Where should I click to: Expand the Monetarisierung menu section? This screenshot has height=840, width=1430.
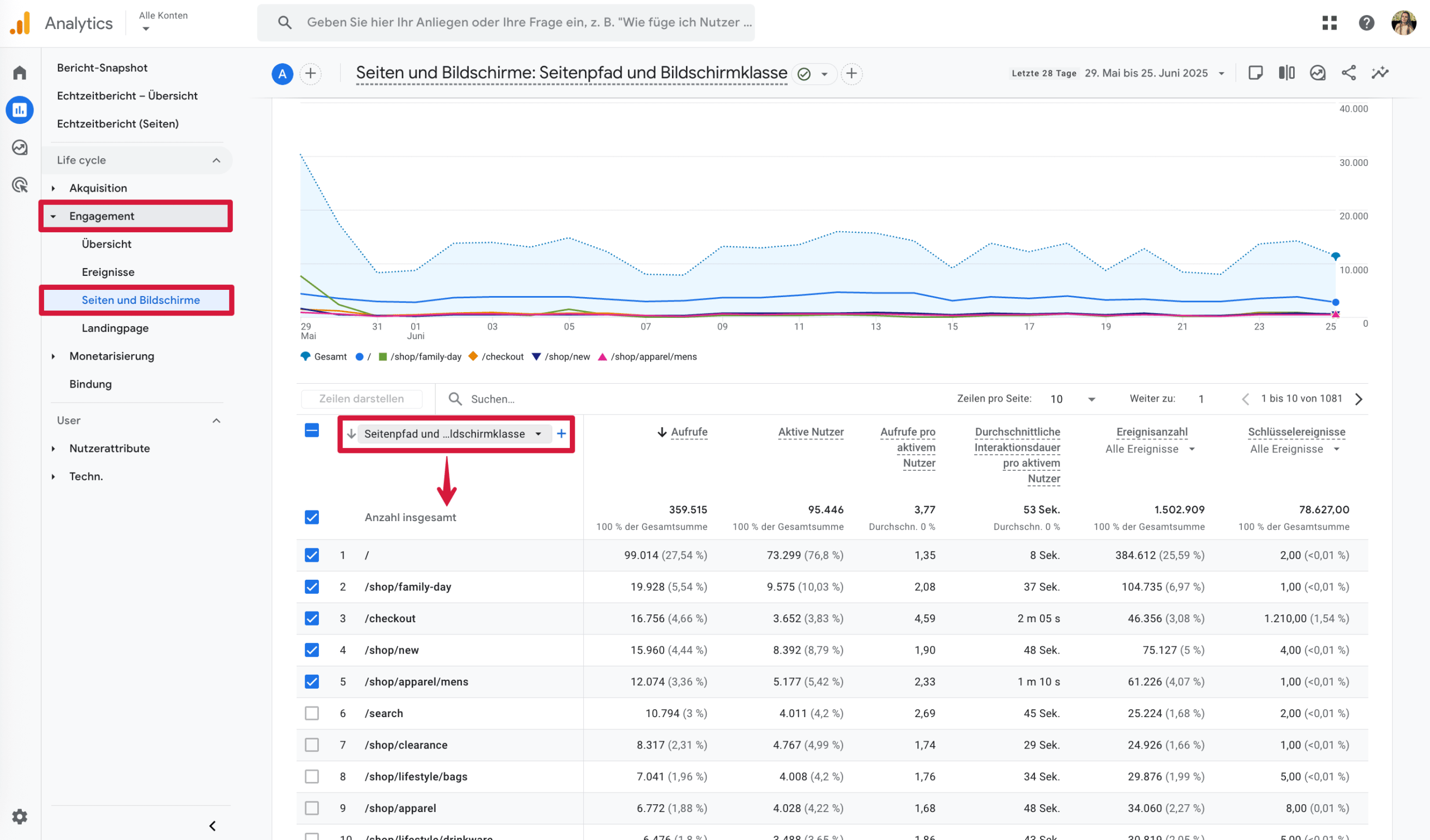[111, 356]
